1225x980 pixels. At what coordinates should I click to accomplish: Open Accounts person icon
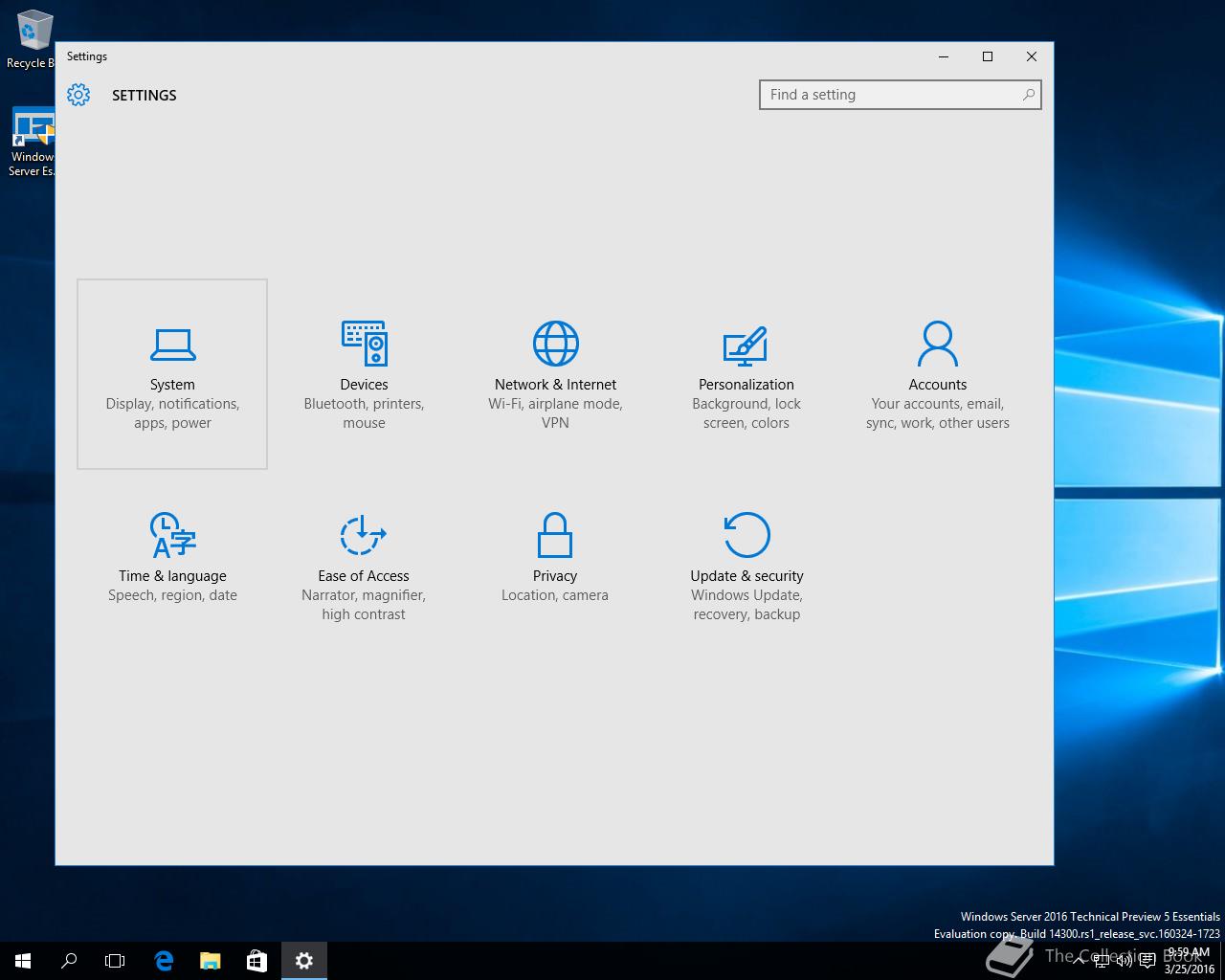click(x=938, y=344)
